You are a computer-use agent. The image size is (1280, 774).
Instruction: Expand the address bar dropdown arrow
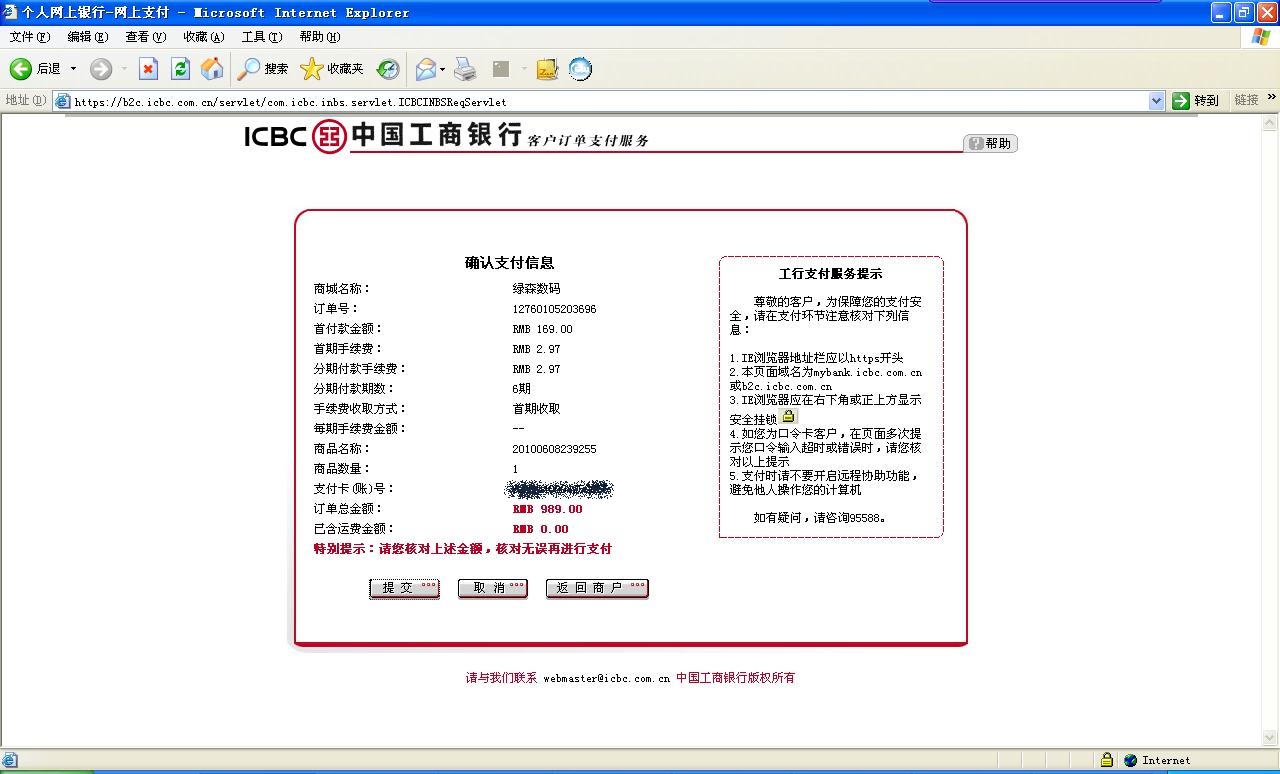pyautogui.click(x=1157, y=101)
